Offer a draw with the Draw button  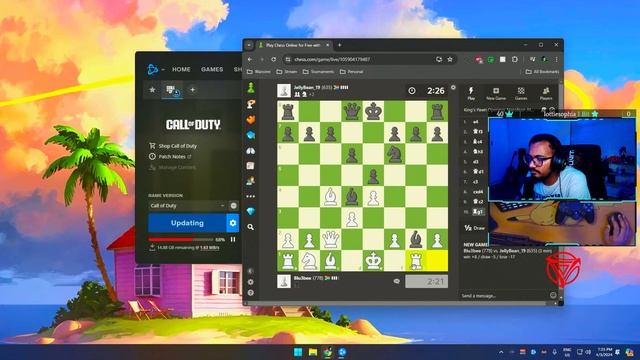475,228
